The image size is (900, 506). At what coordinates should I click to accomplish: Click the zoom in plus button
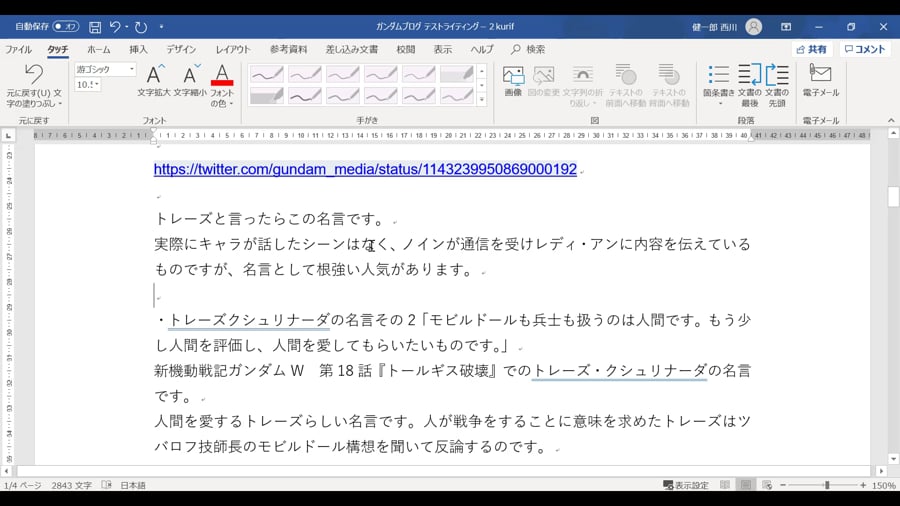pos(863,485)
